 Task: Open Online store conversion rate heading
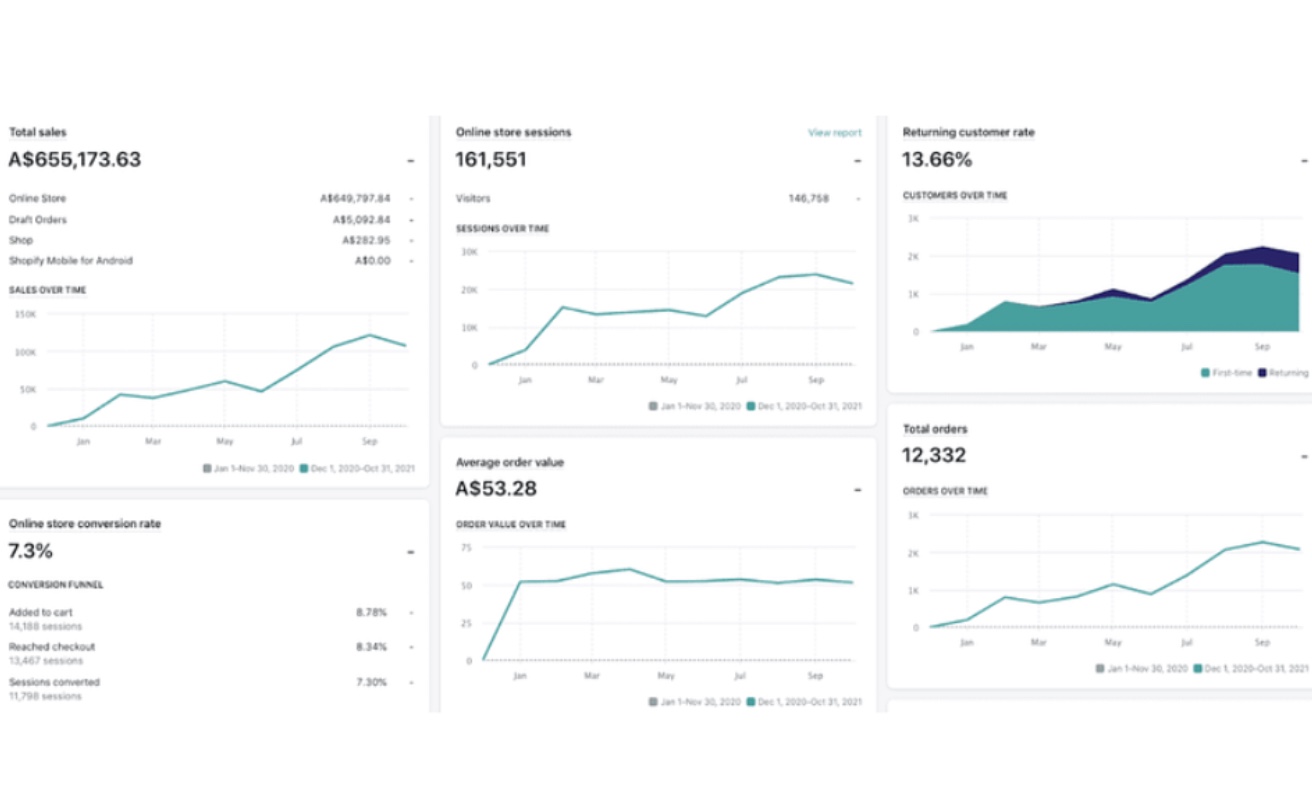click(x=85, y=524)
